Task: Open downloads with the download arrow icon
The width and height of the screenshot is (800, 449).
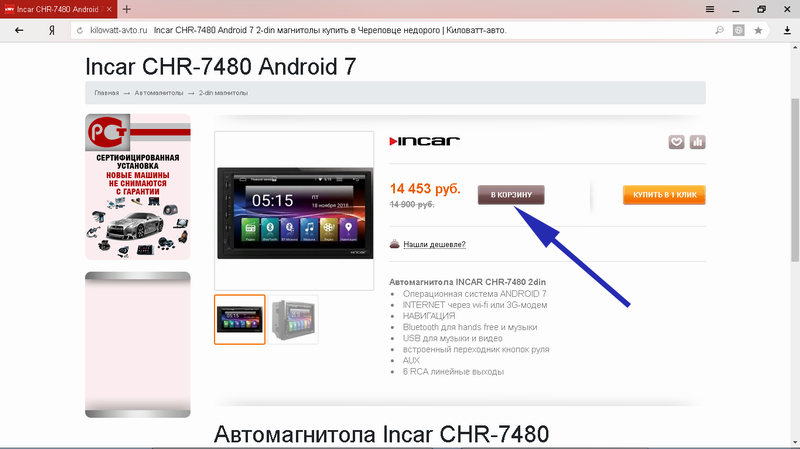Action: click(x=787, y=30)
